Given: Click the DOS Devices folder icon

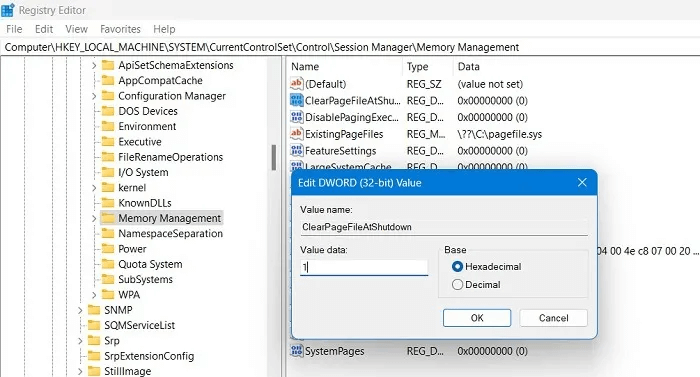Looking at the screenshot, I should [x=108, y=111].
